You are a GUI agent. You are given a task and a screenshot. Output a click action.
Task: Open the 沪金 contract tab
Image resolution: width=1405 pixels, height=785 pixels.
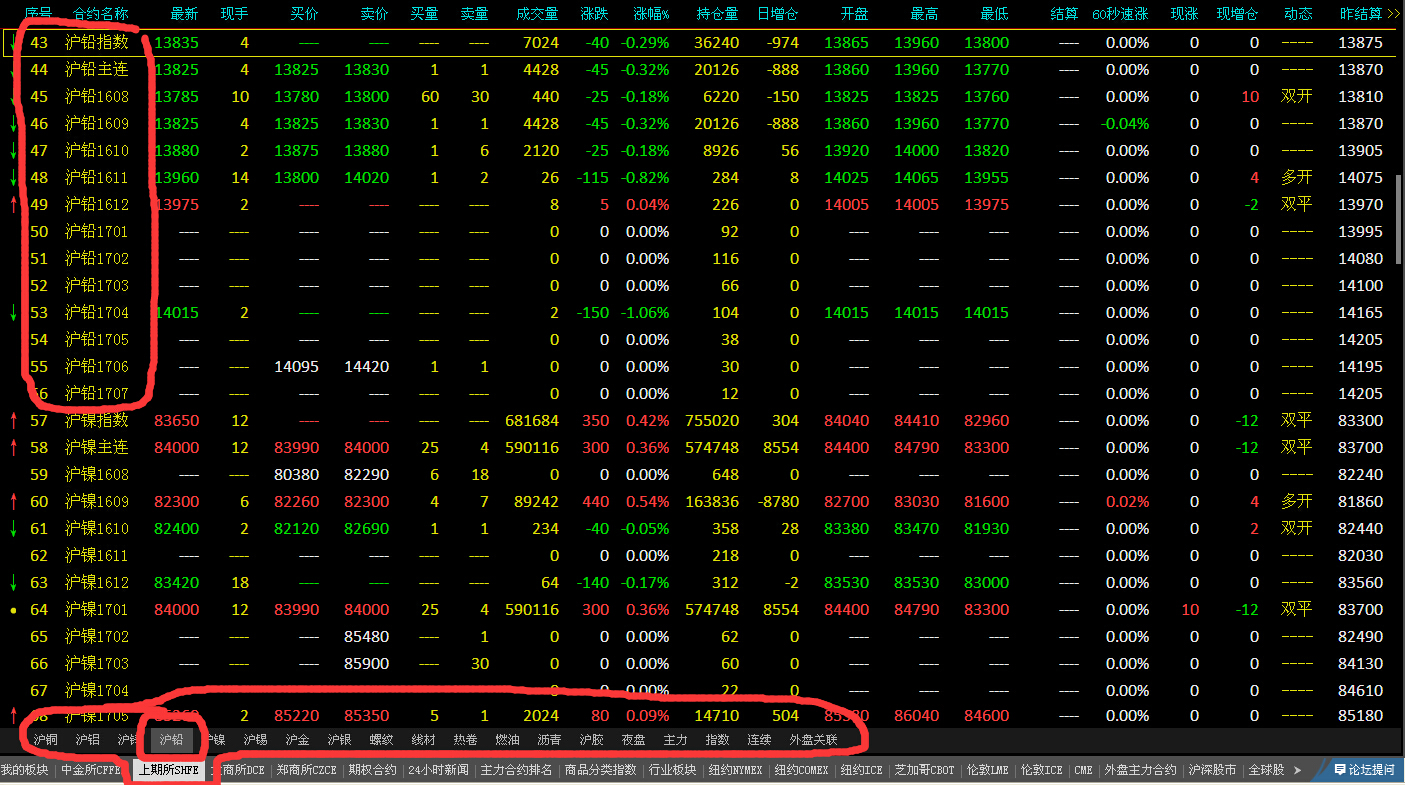tap(297, 740)
